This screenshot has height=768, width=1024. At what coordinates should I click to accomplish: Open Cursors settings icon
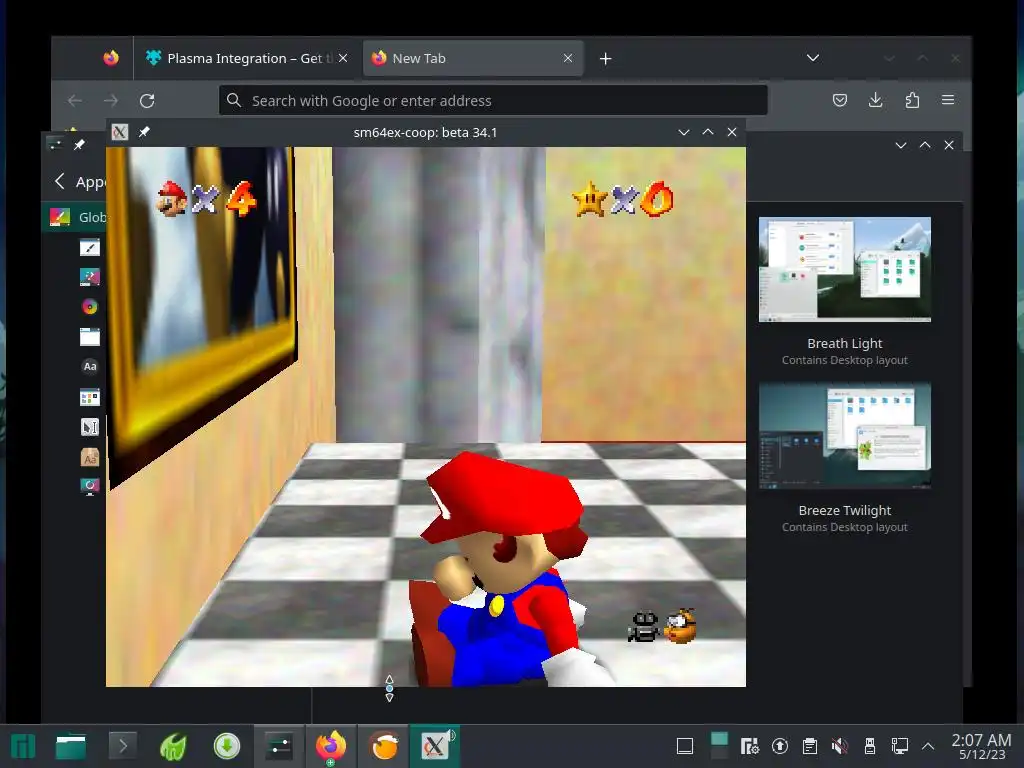click(89, 426)
